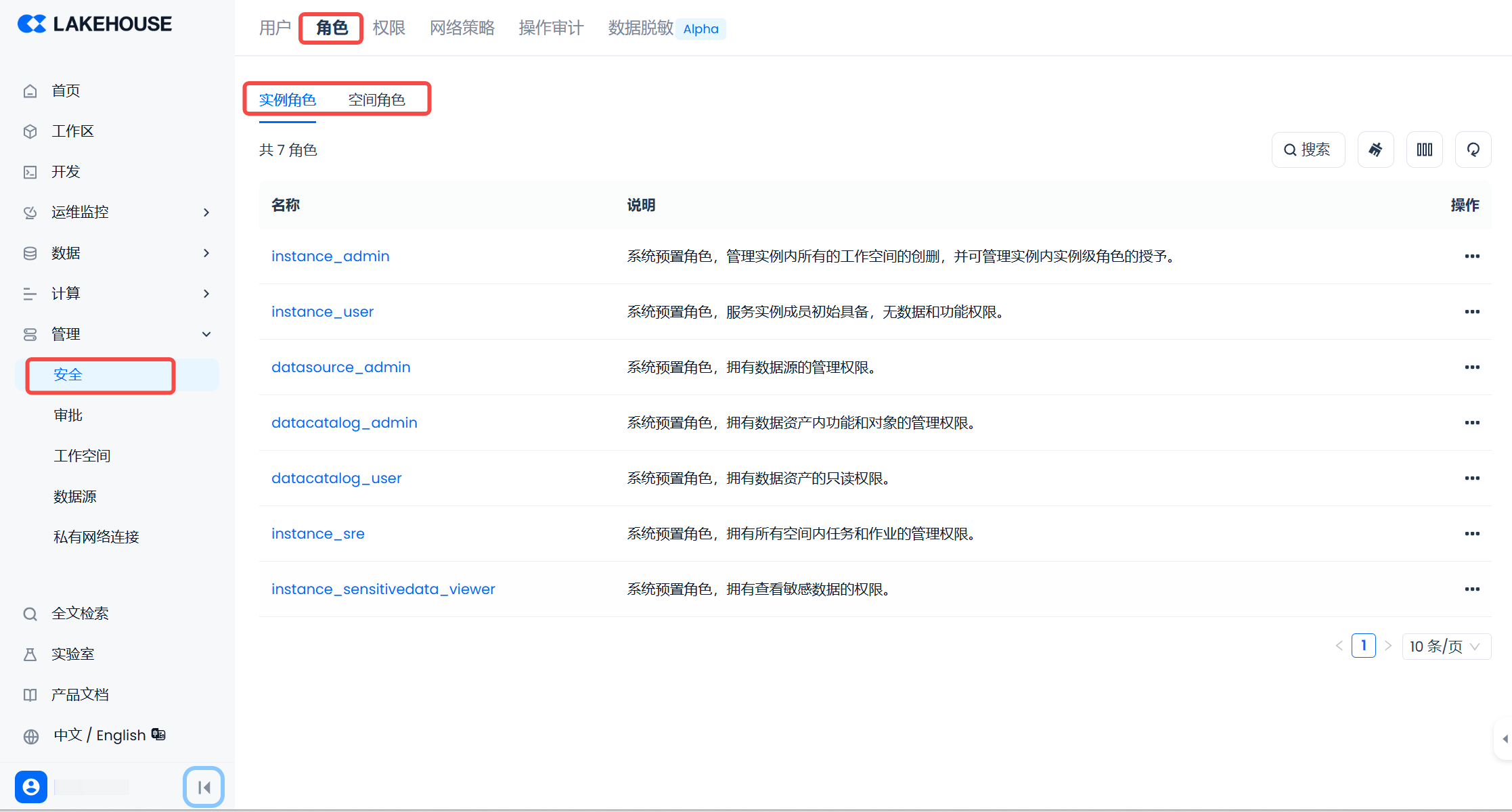Image resolution: width=1512 pixels, height=812 pixels.
Task: Click the clear filters broom icon
Action: [1375, 150]
